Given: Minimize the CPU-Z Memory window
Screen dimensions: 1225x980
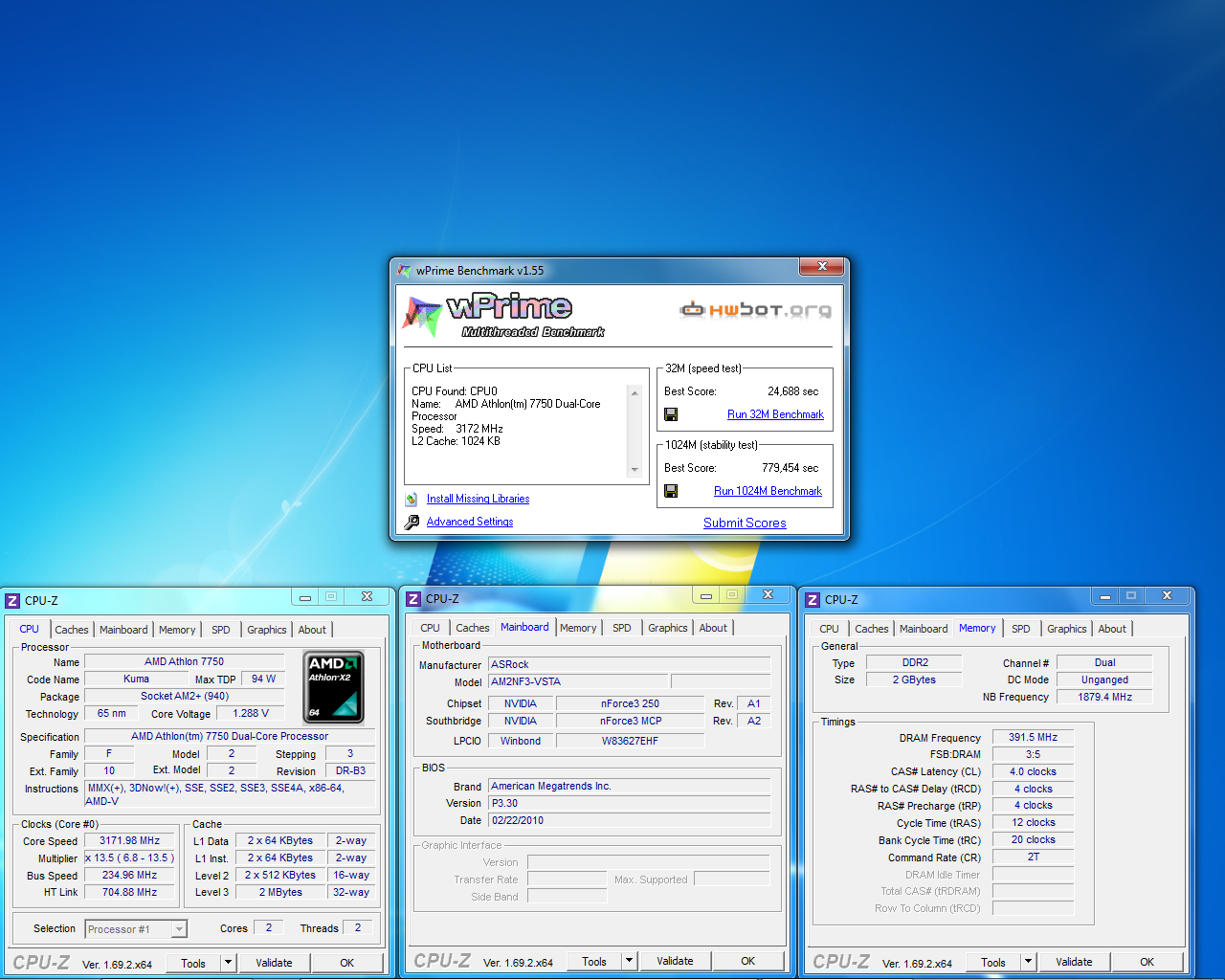Looking at the screenshot, I should pyautogui.click(x=1104, y=596).
